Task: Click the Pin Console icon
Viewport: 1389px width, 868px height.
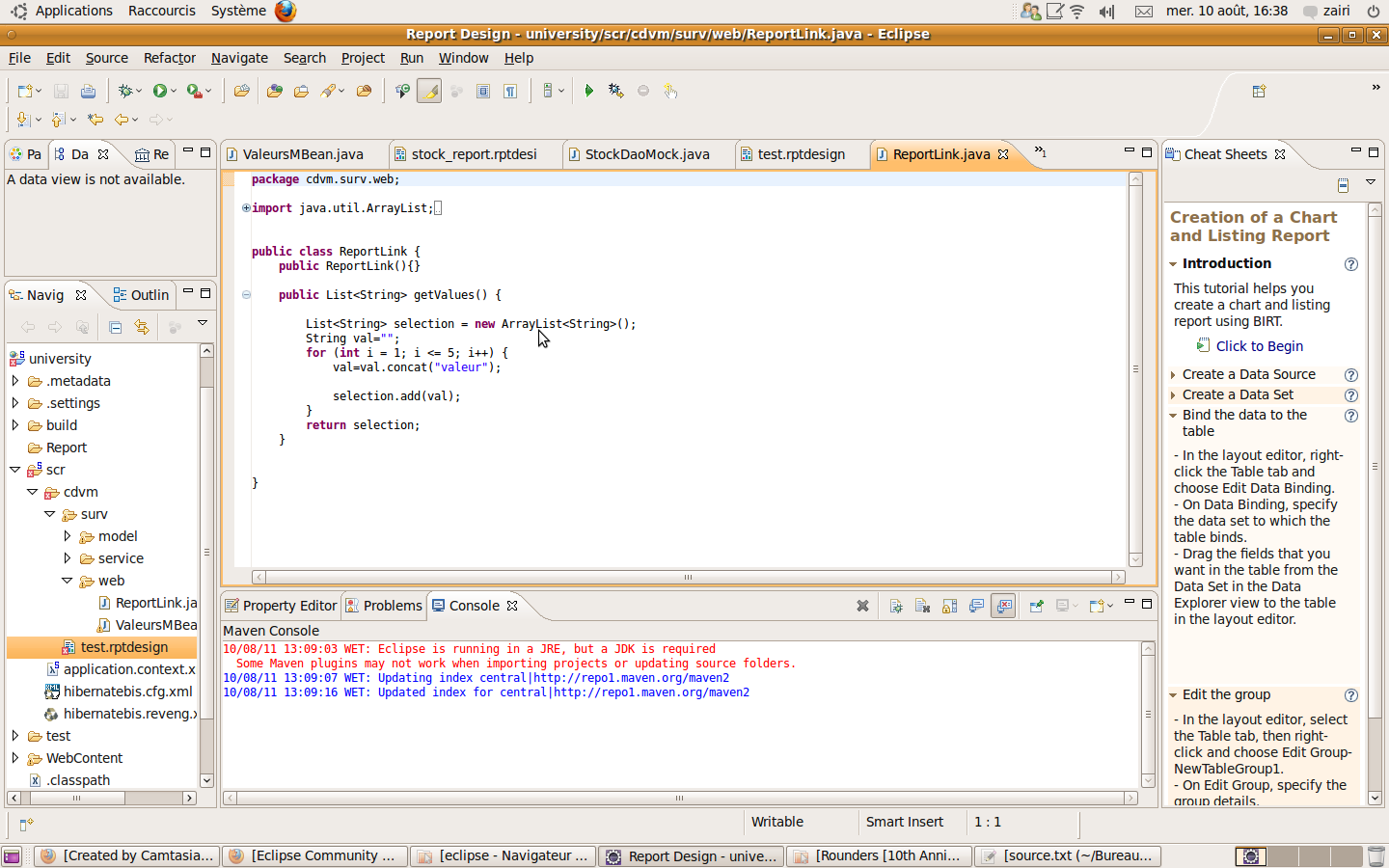Action: click(1036, 606)
